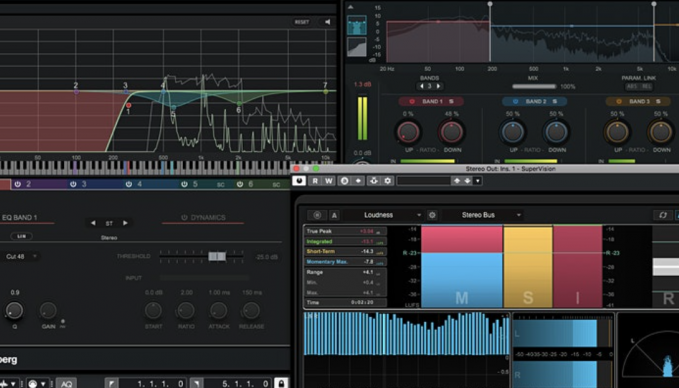Viewport: 679px width, 388px height.
Task: Select ABS in PARAM. LINK
Action: (631, 87)
